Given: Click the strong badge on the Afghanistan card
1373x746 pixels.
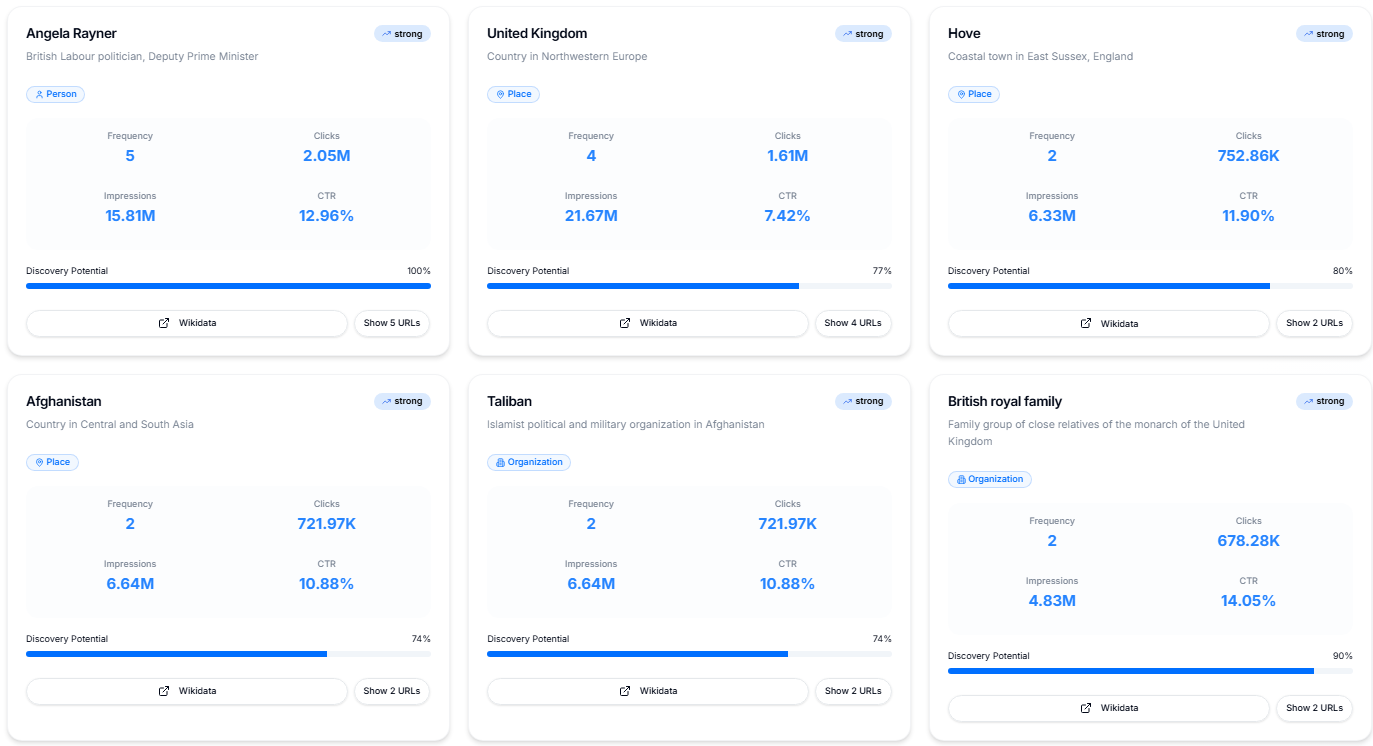Looking at the screenshot, I should point(401,401).
